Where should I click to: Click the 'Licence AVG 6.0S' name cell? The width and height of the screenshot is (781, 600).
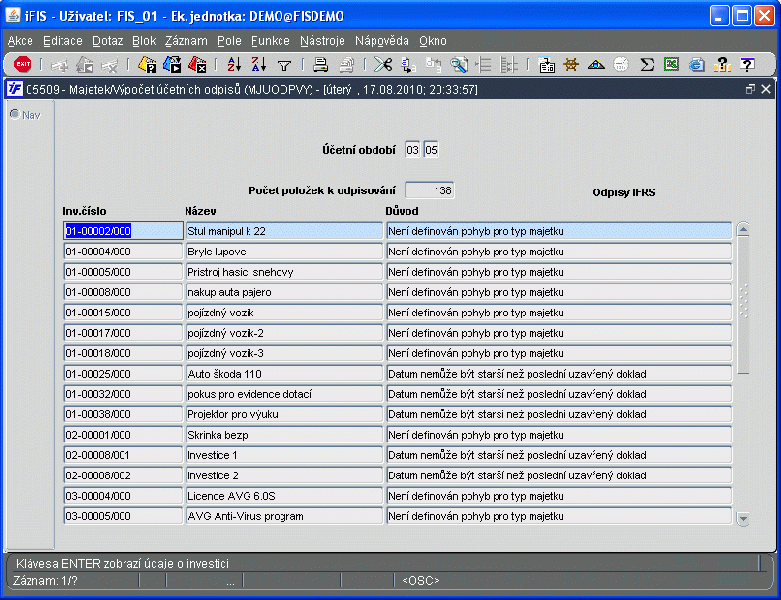(x=284, y=496)
